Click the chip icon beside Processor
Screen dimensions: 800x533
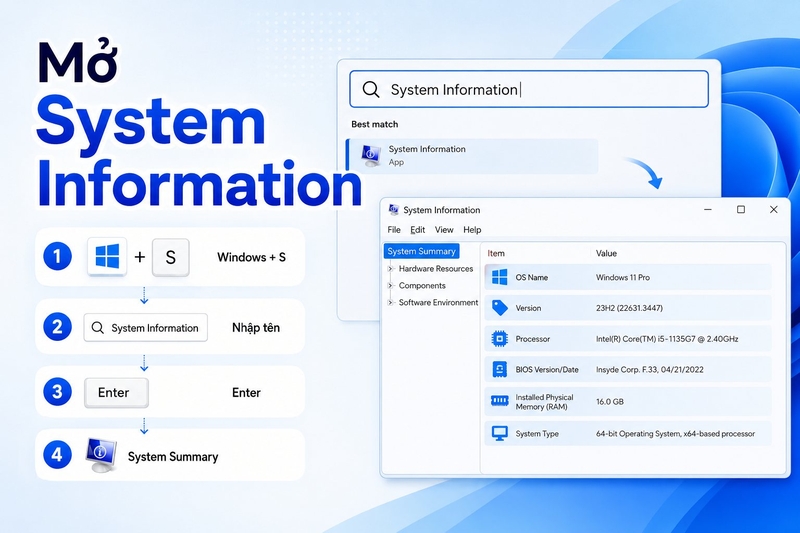[x=499, y=339]
